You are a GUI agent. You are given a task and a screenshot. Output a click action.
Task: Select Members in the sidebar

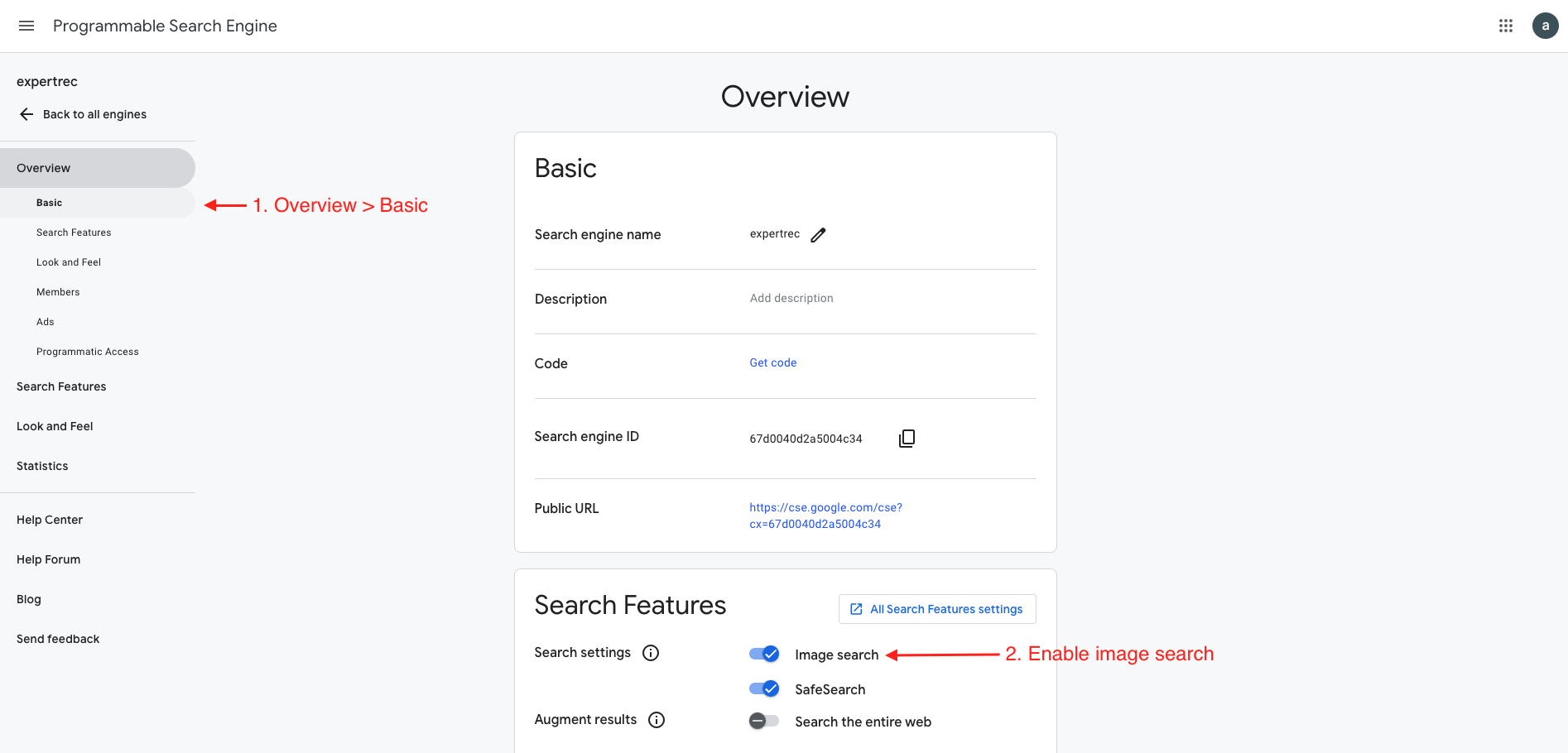tap(58, 291)
